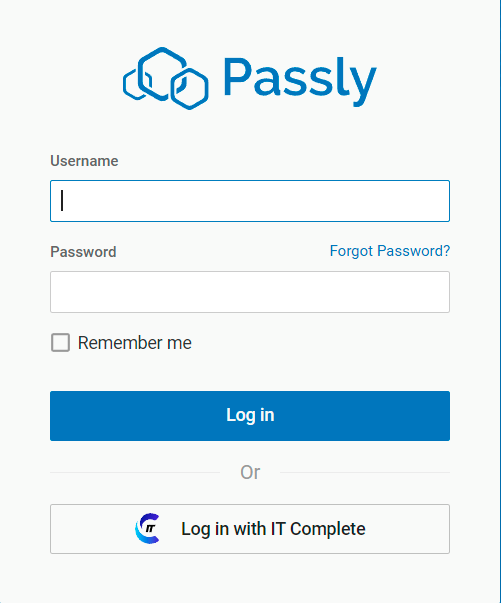Click the Password field label
The image size is (501, 603).
pos(83,252)
